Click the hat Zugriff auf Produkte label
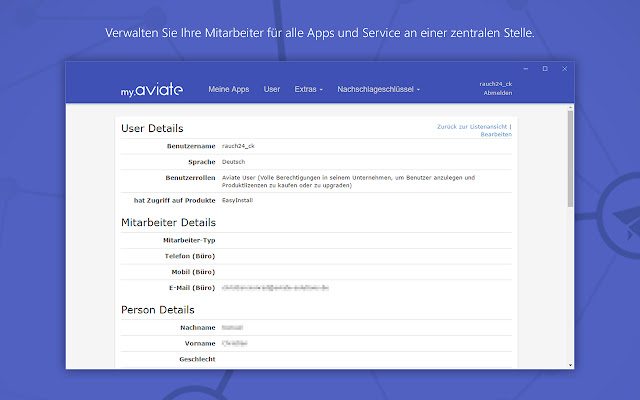640x400 pixels. [174, 200]
